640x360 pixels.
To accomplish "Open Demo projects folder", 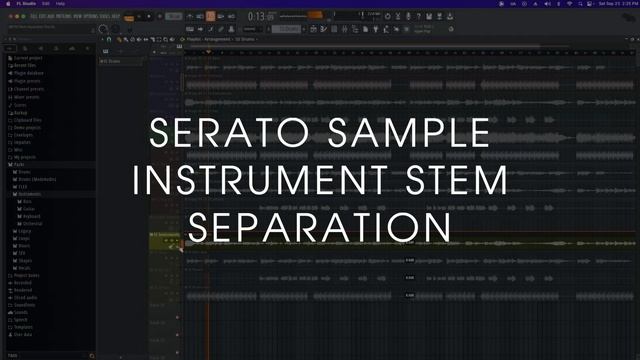I will point(27,128).
